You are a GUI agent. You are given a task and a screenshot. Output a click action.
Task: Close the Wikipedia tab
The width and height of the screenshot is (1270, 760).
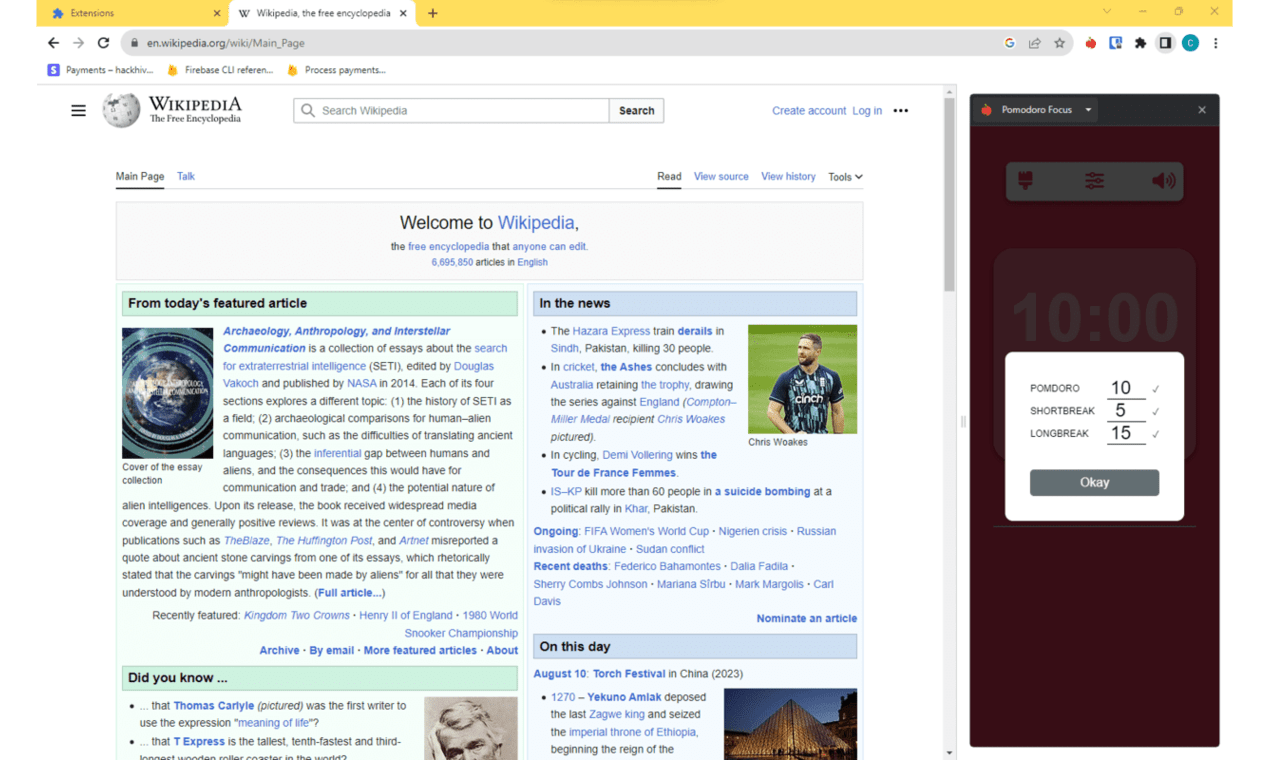pos(403,13)
